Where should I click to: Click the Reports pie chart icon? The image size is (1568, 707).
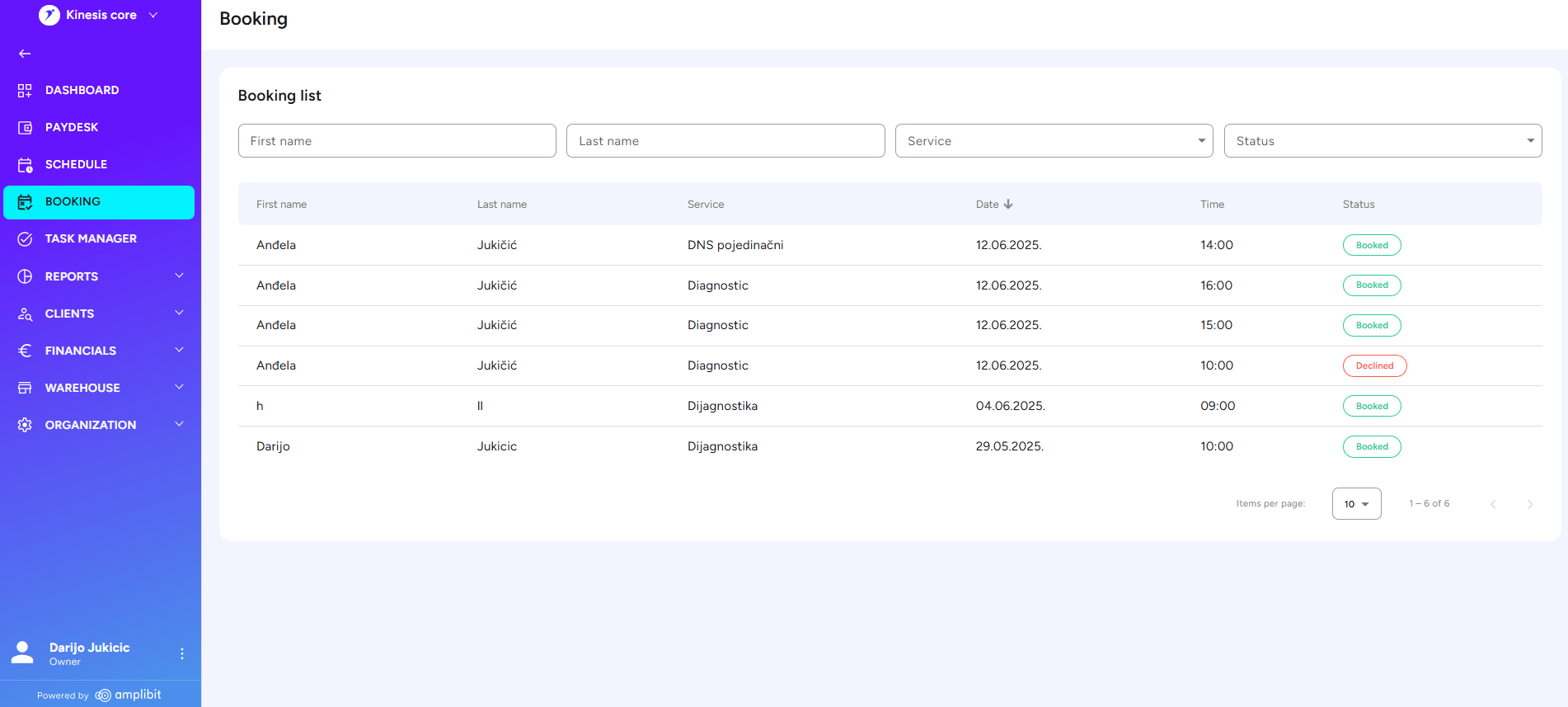[x=25, y=276]
